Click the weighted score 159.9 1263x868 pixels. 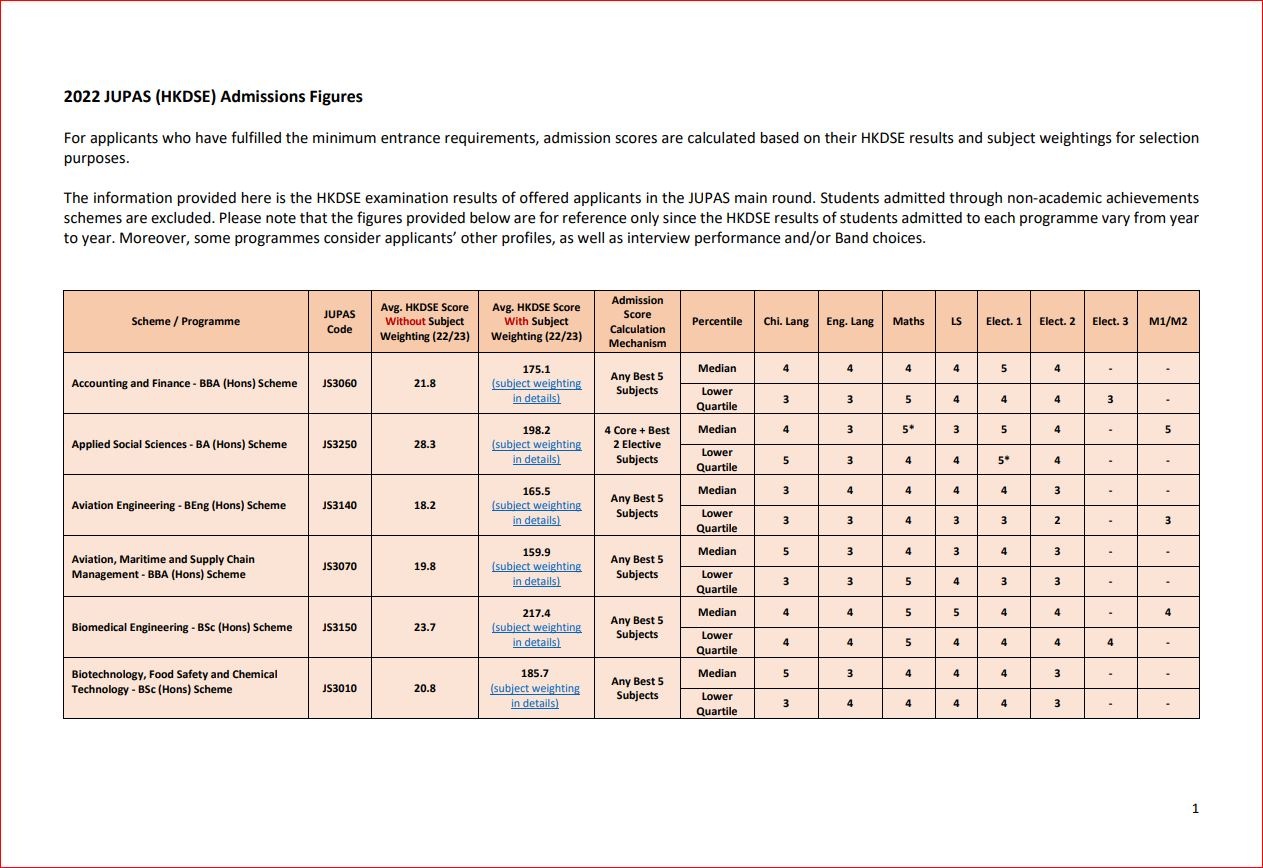(536, 552)
